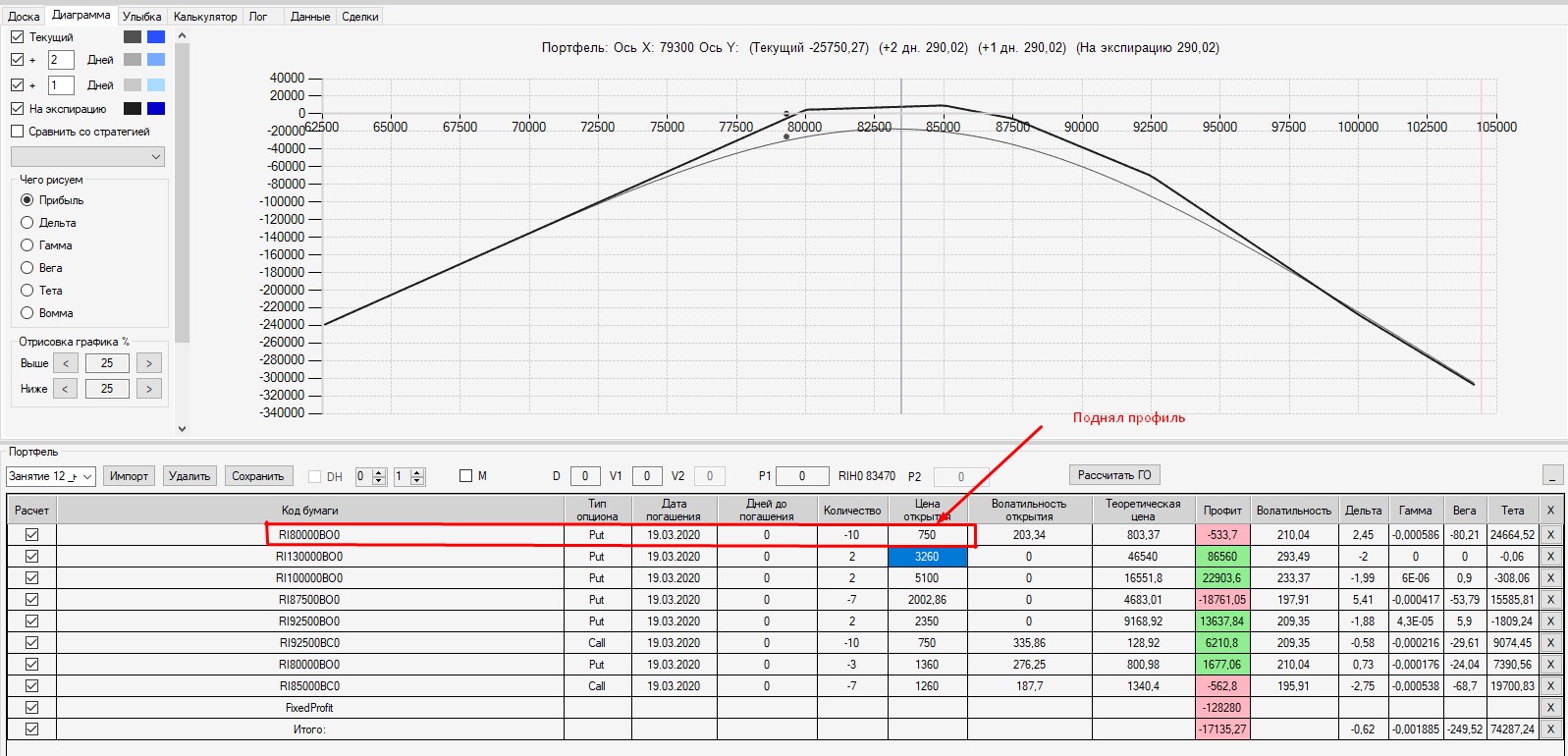Increment the spinner showing 1 in the portfolio toolbar

[x=417, y=472]
